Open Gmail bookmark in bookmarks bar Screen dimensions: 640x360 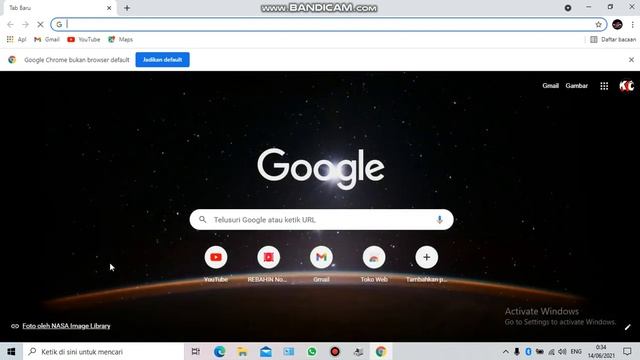(x=47, y=39)
